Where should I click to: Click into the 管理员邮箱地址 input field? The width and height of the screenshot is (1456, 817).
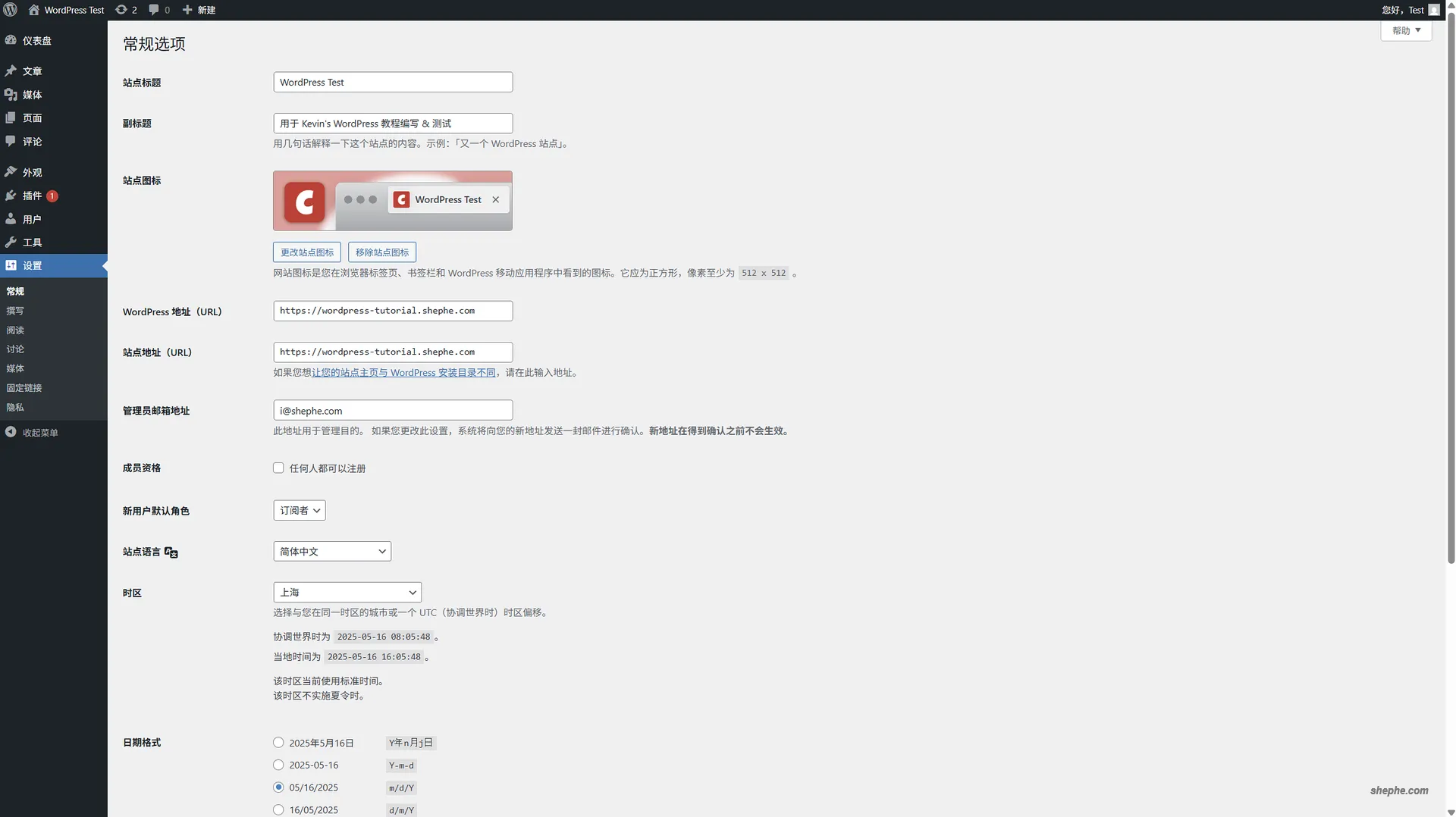tap(392, 411)
